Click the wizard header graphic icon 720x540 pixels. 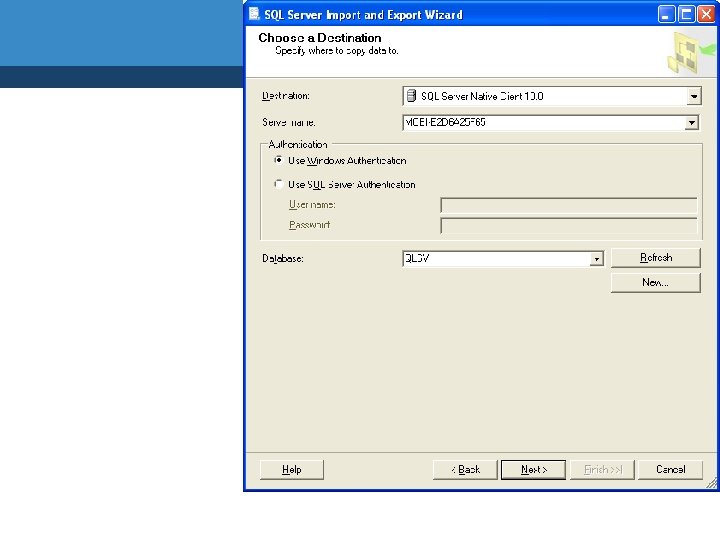(x=690, y=53)
